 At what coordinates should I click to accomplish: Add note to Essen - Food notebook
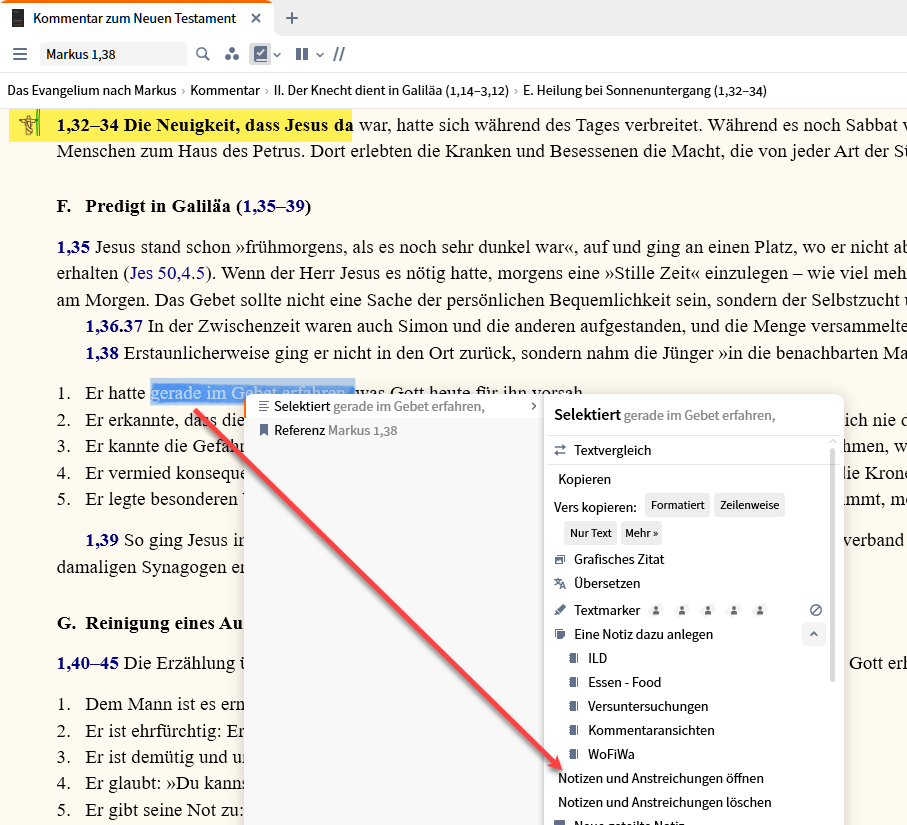(x=624, y=683)
